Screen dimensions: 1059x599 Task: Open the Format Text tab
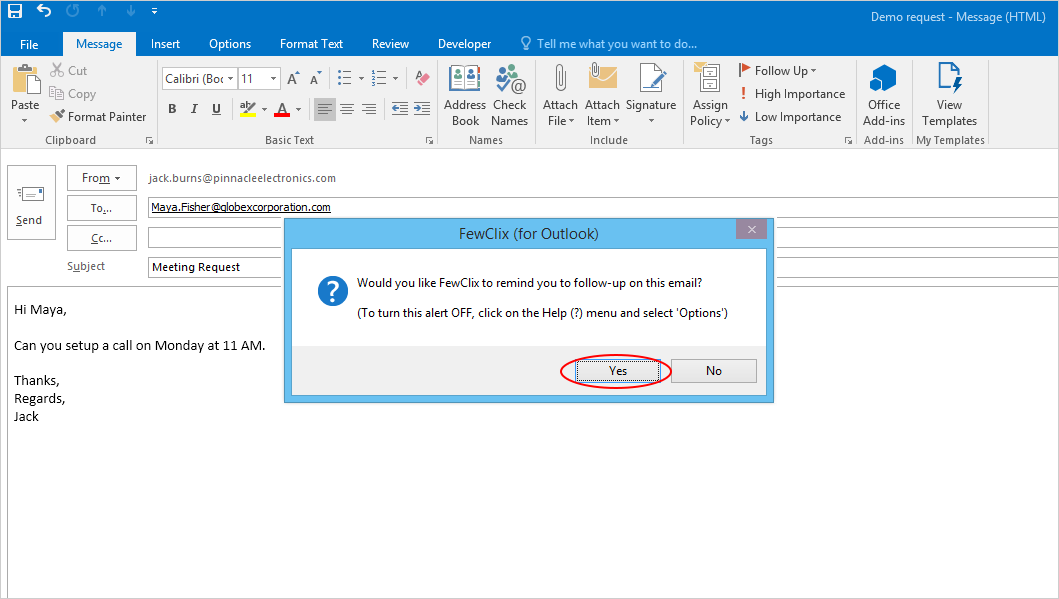click(311, 44)
